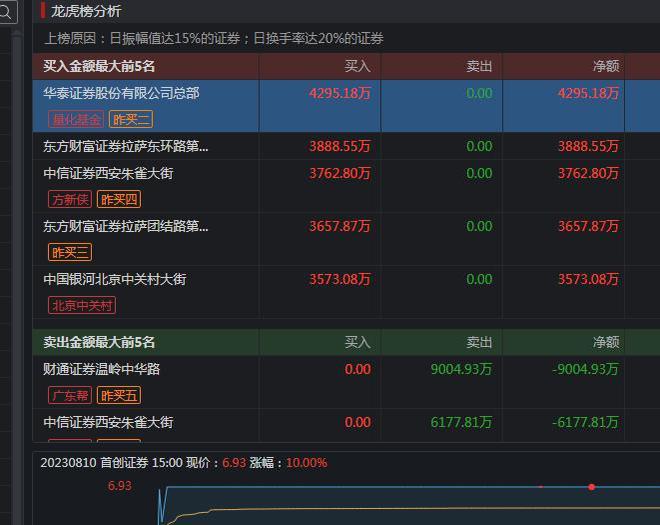Click the 4295.18万 buy amount for 华泰证券
Screen dimensions: 660x525
click(x=340, y=93)
